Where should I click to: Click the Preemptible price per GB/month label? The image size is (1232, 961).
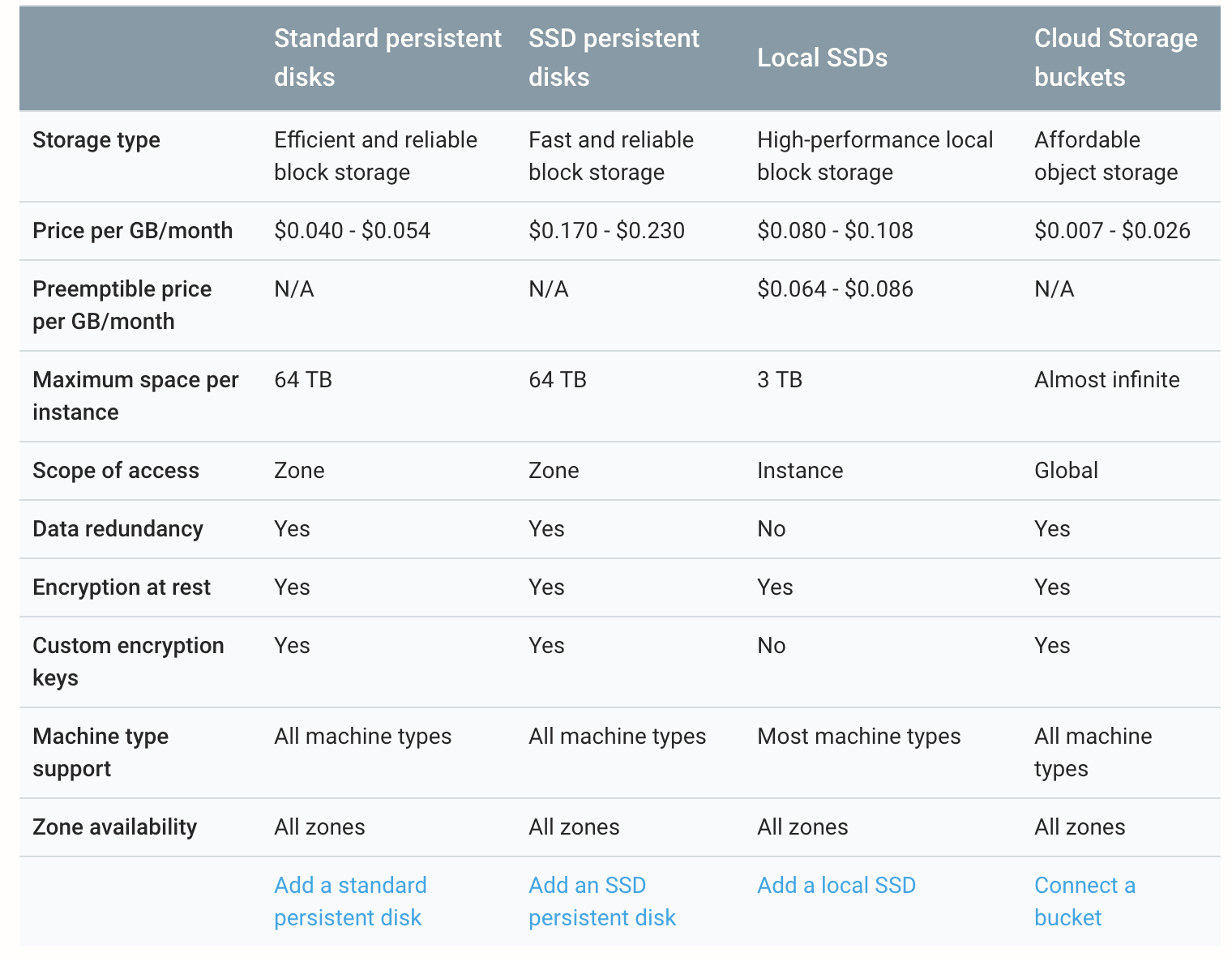[x=122, y=305]
